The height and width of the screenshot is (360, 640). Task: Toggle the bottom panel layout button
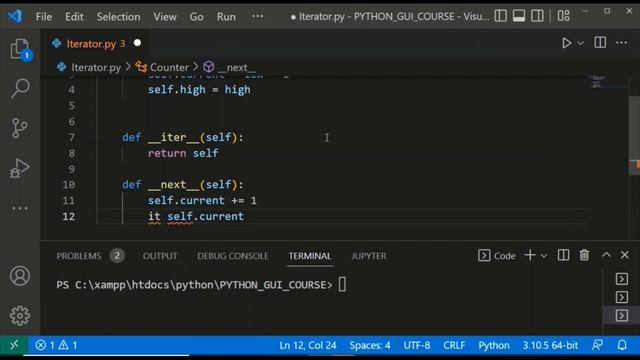click(x=519, y=16)
